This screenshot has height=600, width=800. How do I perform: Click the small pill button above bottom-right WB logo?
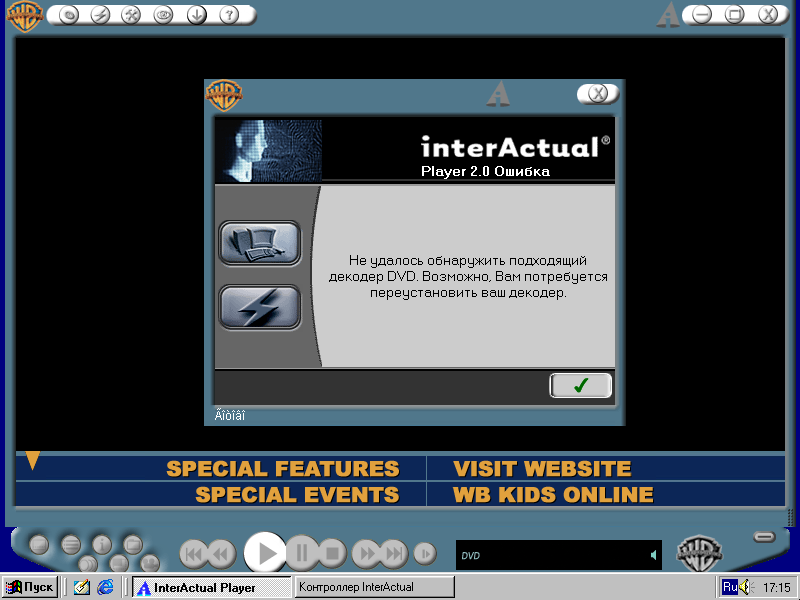[764, 537]
